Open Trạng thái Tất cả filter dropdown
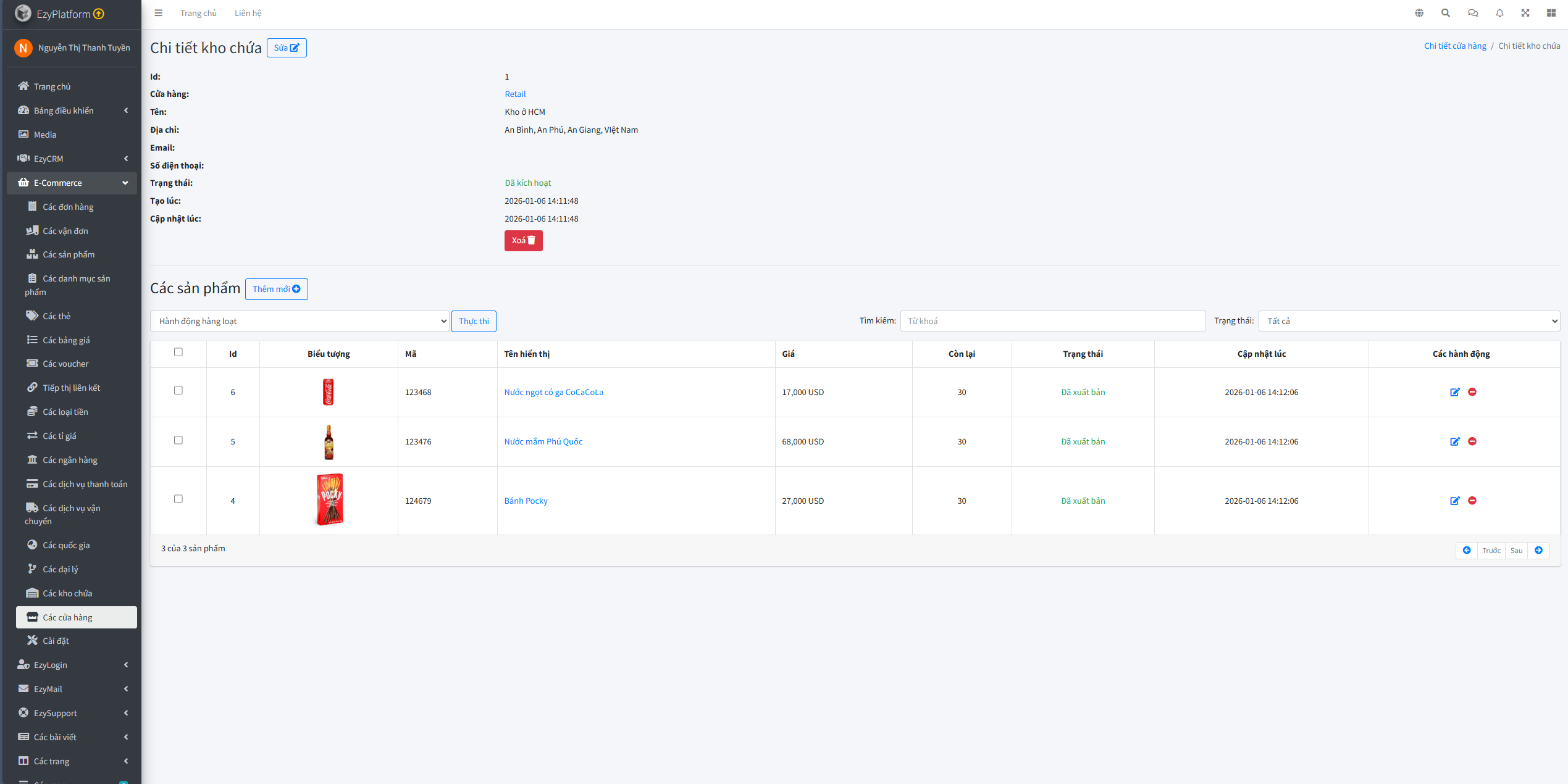This screenshot has width=1568, height=784. (1409, 321)
